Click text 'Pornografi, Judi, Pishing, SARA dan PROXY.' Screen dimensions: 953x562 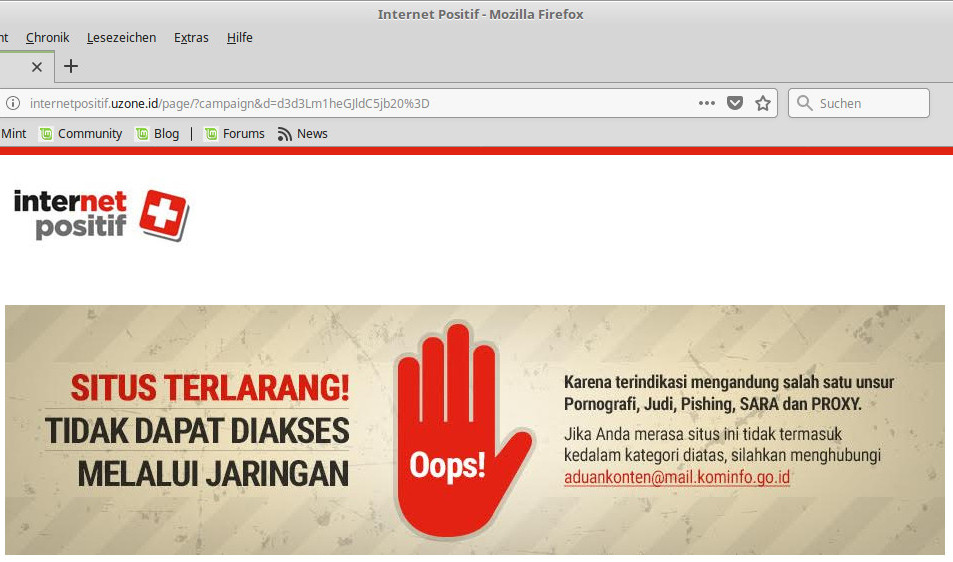pos(713,404)
